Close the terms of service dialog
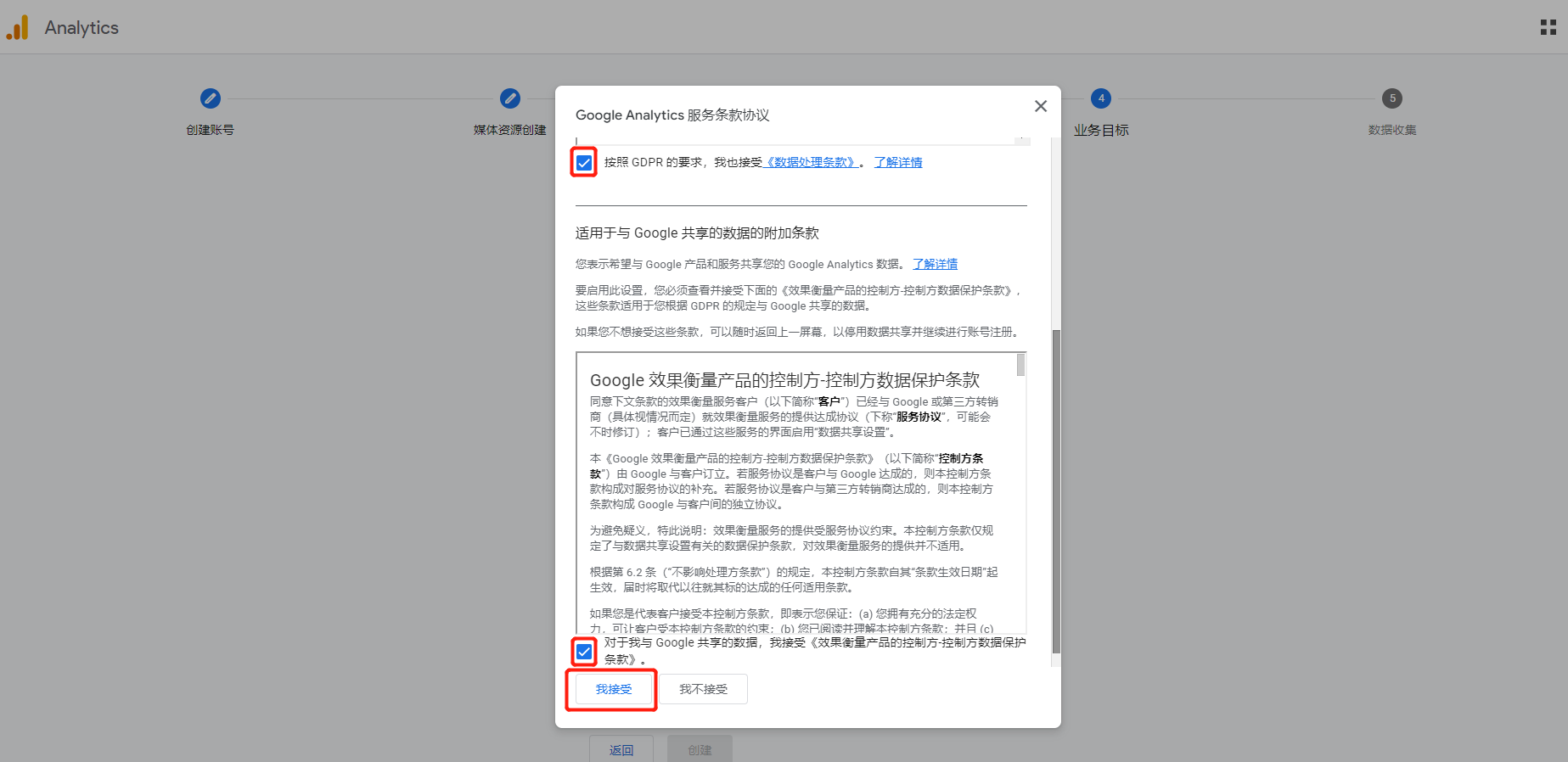Image resolution: width=1568 pixels, height=762 pixels. pyautogui.click(x=1040, y=106)
